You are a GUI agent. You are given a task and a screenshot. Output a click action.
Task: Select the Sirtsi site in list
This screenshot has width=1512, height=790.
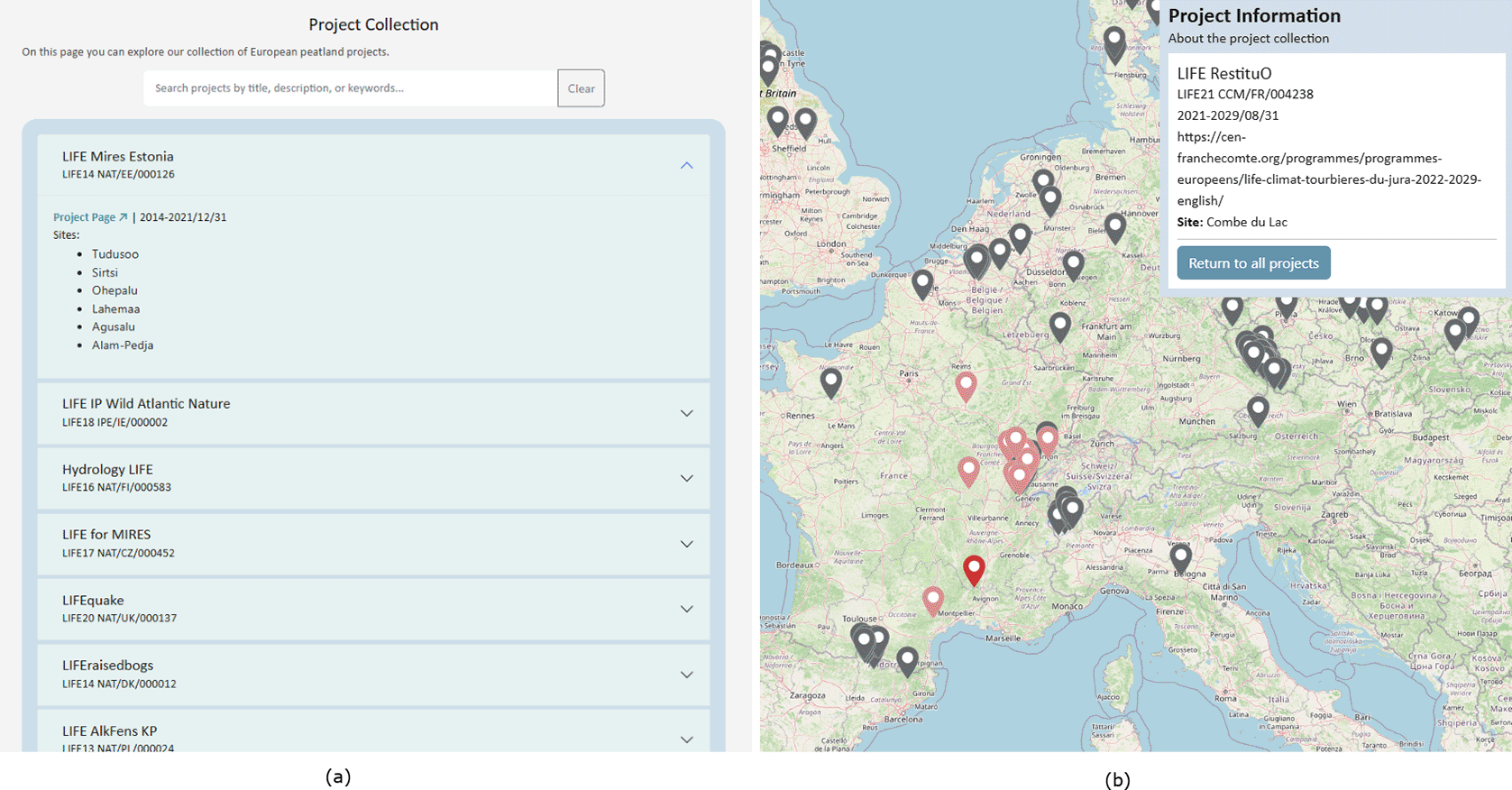point(105,272)
